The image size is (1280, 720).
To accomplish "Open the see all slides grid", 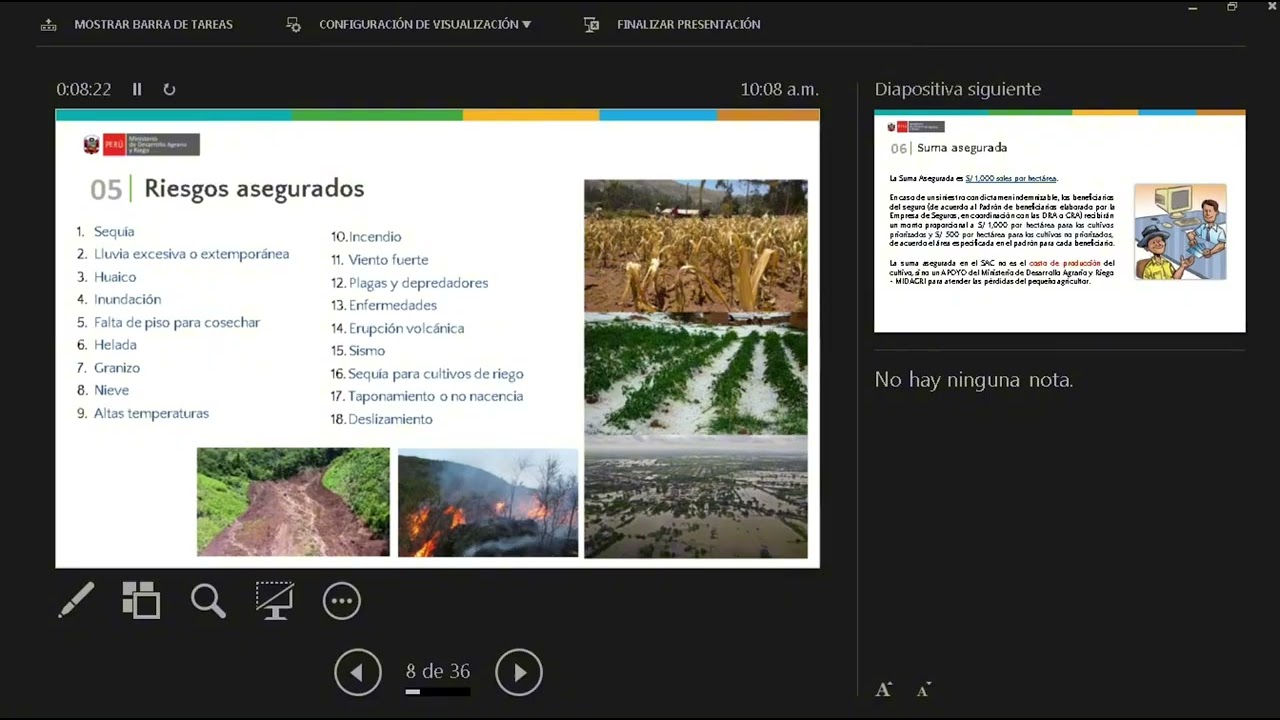I will click(141, 600).
